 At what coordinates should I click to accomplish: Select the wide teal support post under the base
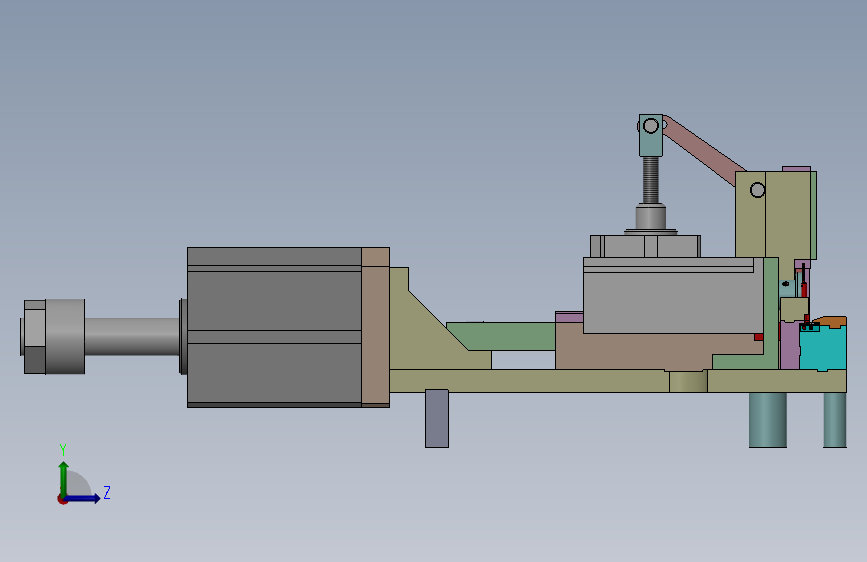(x=767, y=420)
